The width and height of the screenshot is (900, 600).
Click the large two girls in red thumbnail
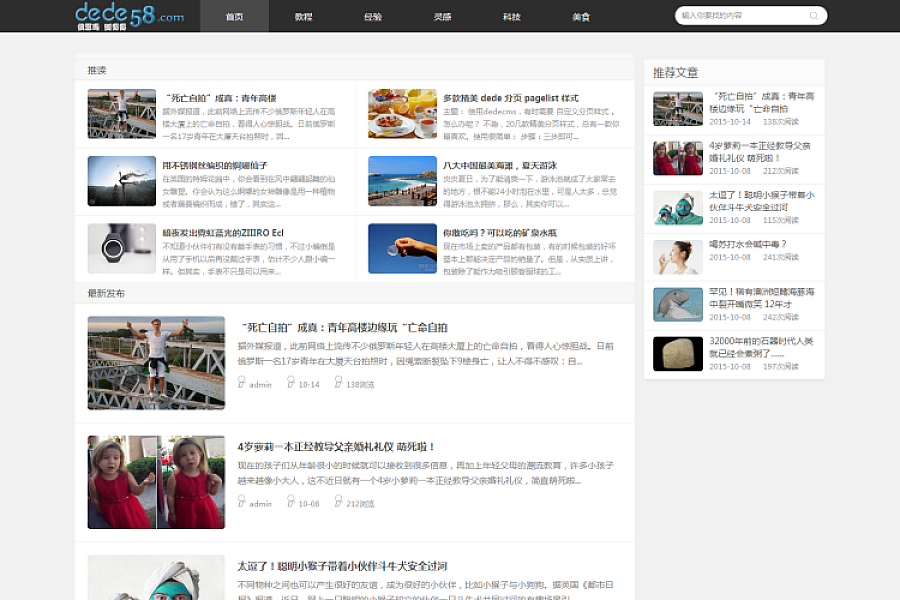(156, 482)
